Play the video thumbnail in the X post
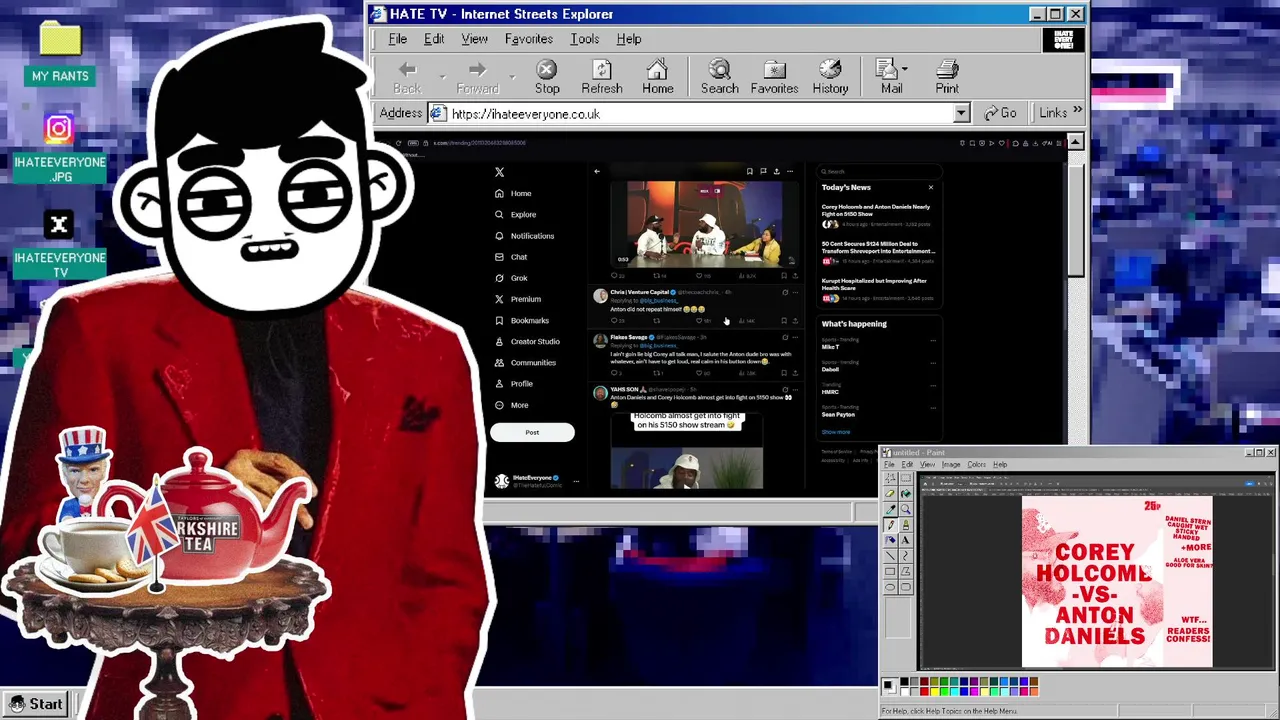The image size is (1280, 720). click(x=704, y=222)
